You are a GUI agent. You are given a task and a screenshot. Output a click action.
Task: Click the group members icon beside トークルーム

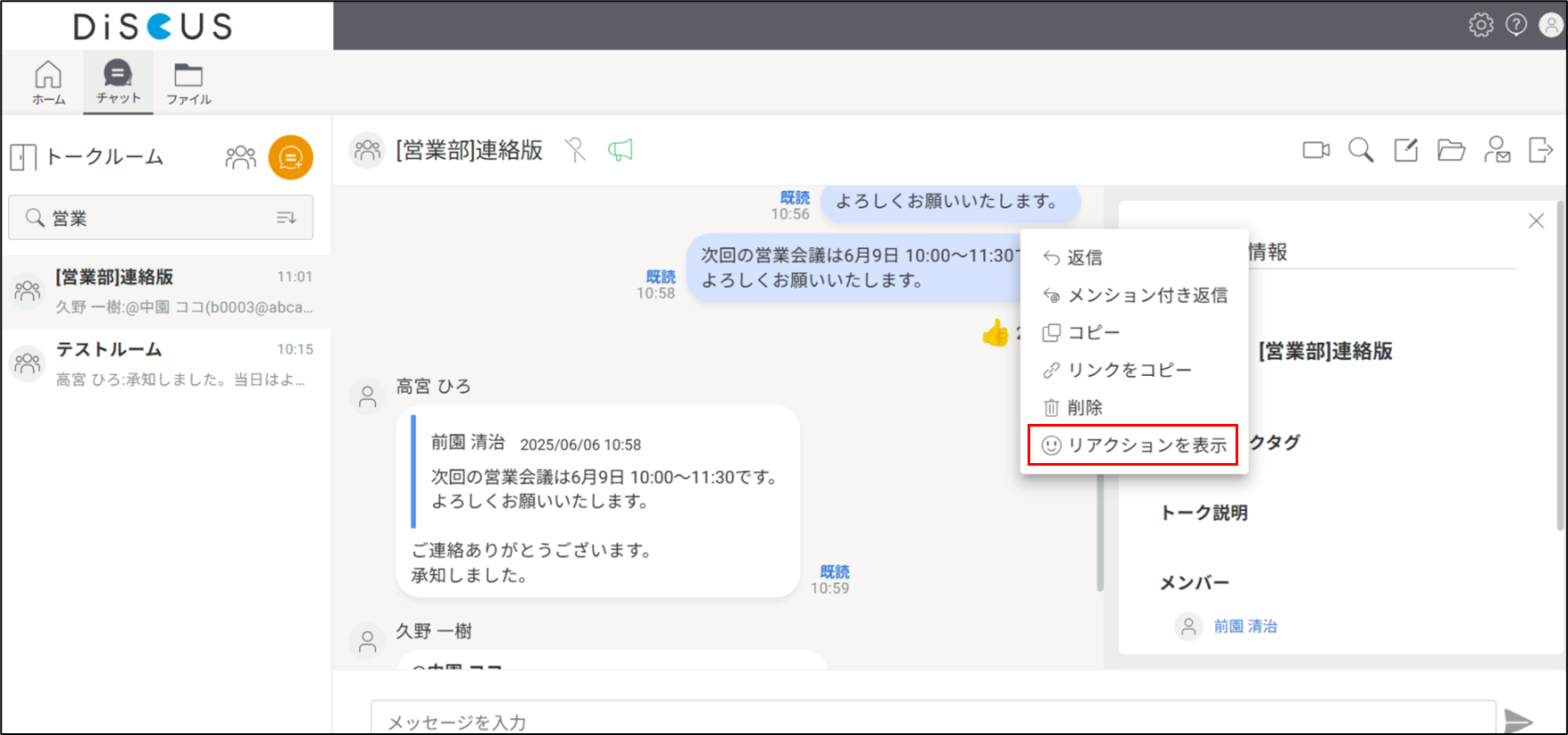(241, 157)
